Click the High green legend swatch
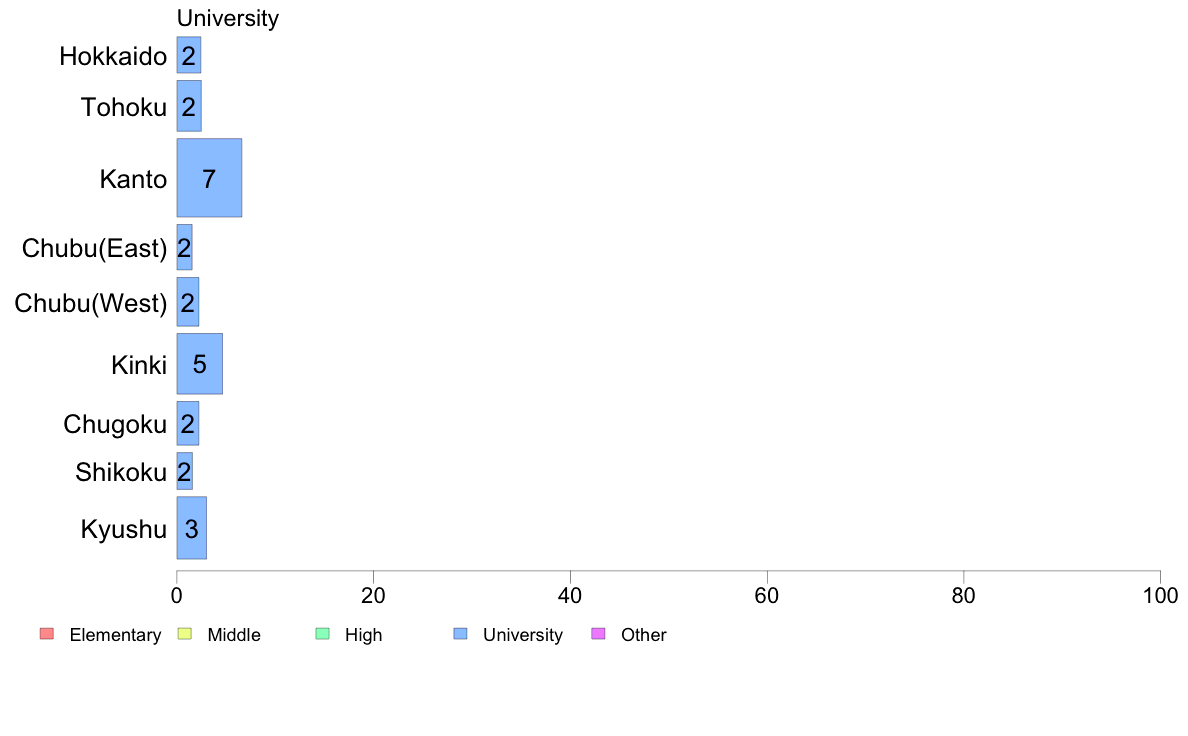 coord(322,634)
